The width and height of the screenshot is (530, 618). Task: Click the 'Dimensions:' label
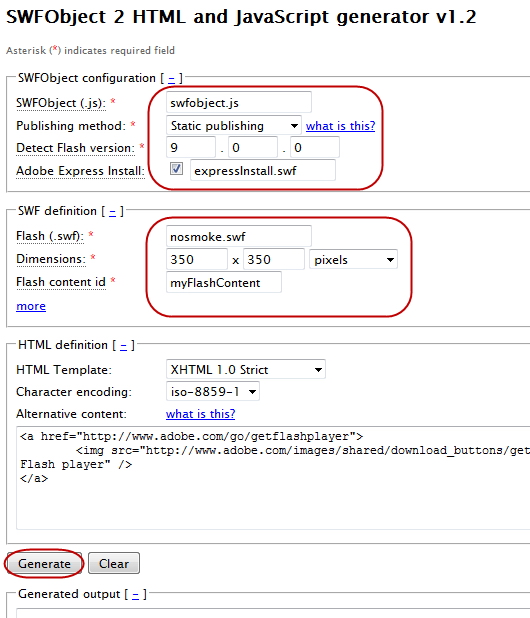coord(51,259)
